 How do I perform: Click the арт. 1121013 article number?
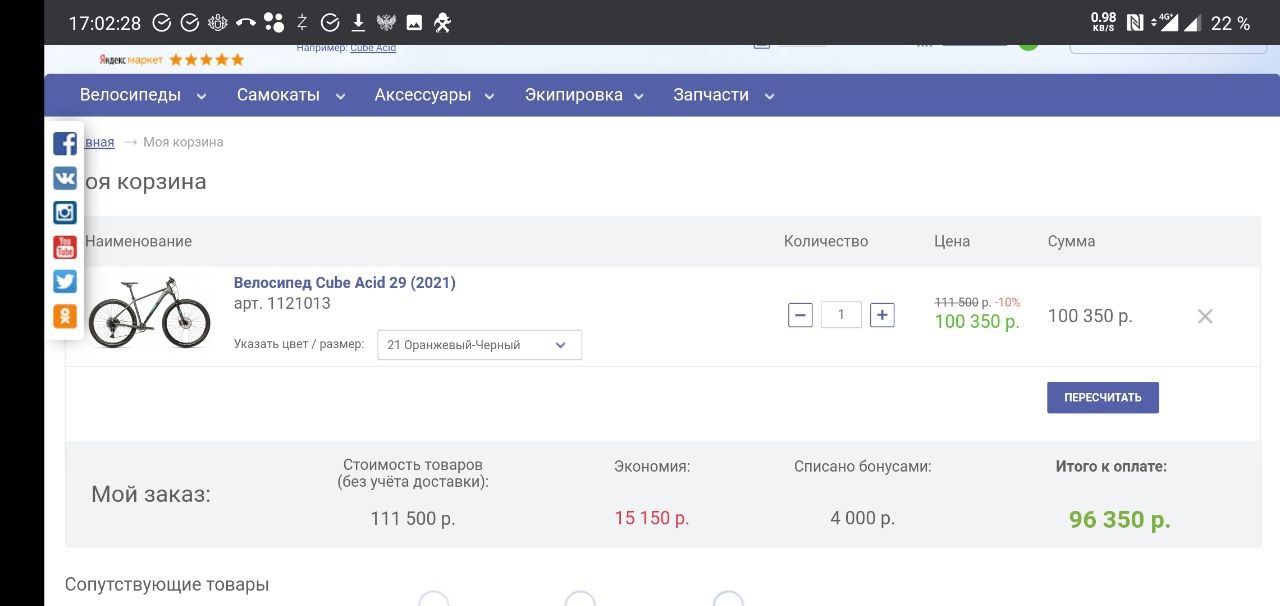[x=282, y=303]
